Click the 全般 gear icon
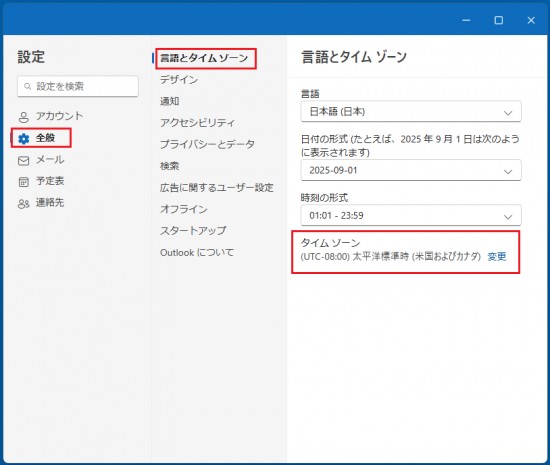Viewport: 550px width, 465px height. coord(24,139)
